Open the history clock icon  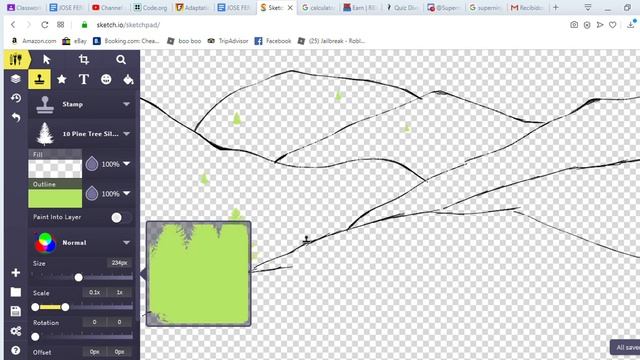[16, 98]
